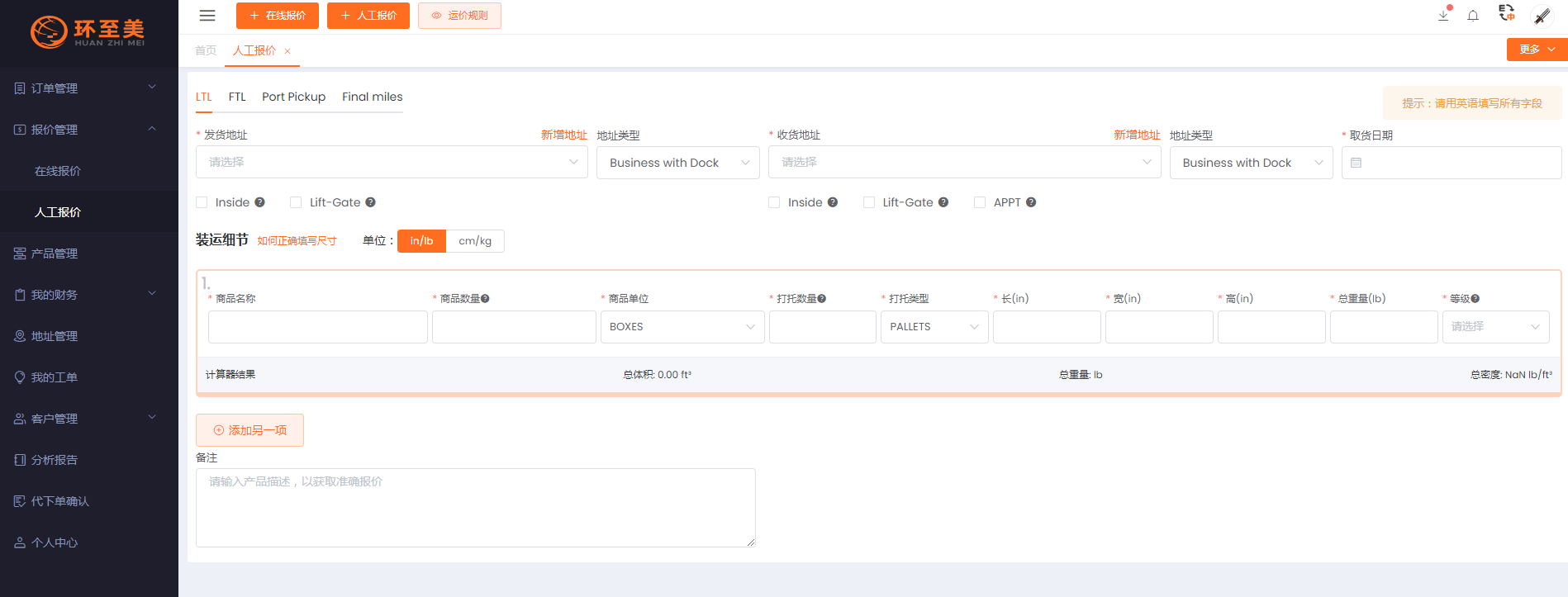
Task: Open the notification bell icon
Action: pos(1473,16)
